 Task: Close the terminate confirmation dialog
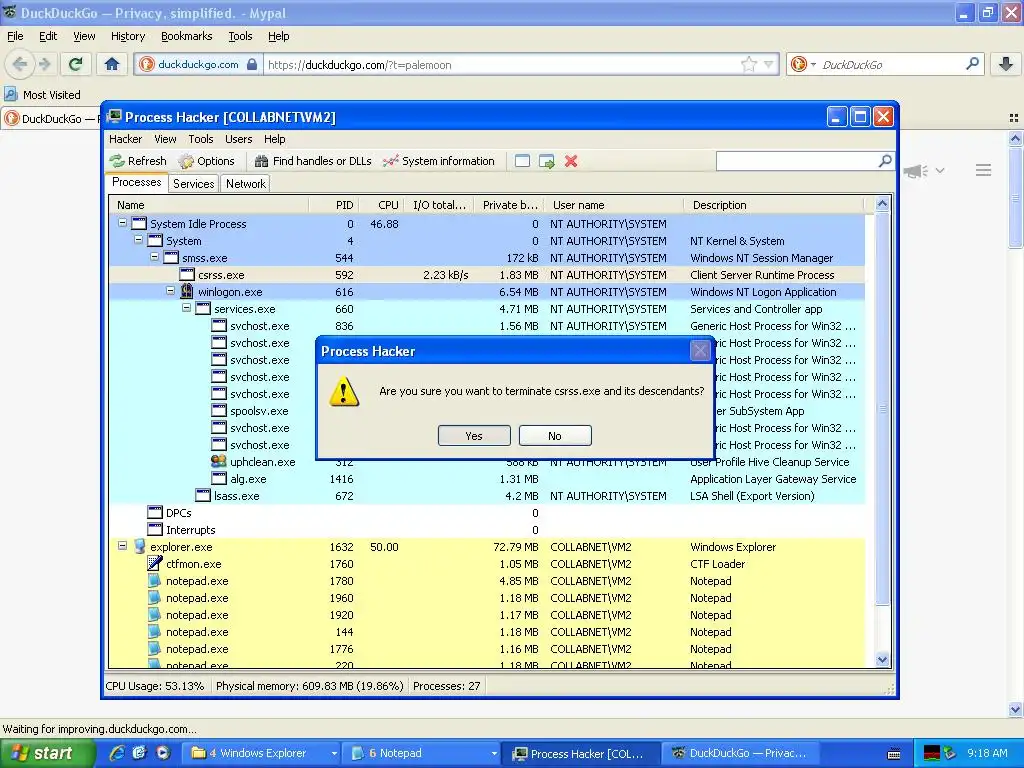[x=700, y=351]
